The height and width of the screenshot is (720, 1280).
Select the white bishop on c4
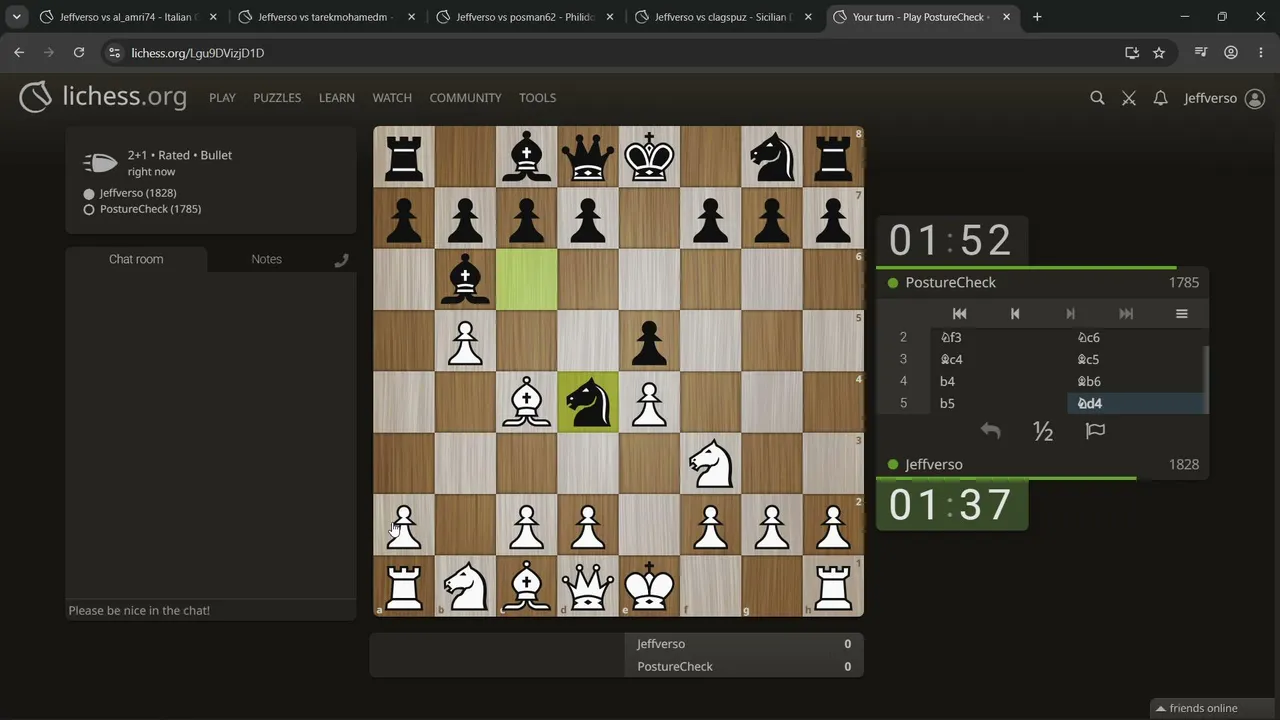point(527,402)
